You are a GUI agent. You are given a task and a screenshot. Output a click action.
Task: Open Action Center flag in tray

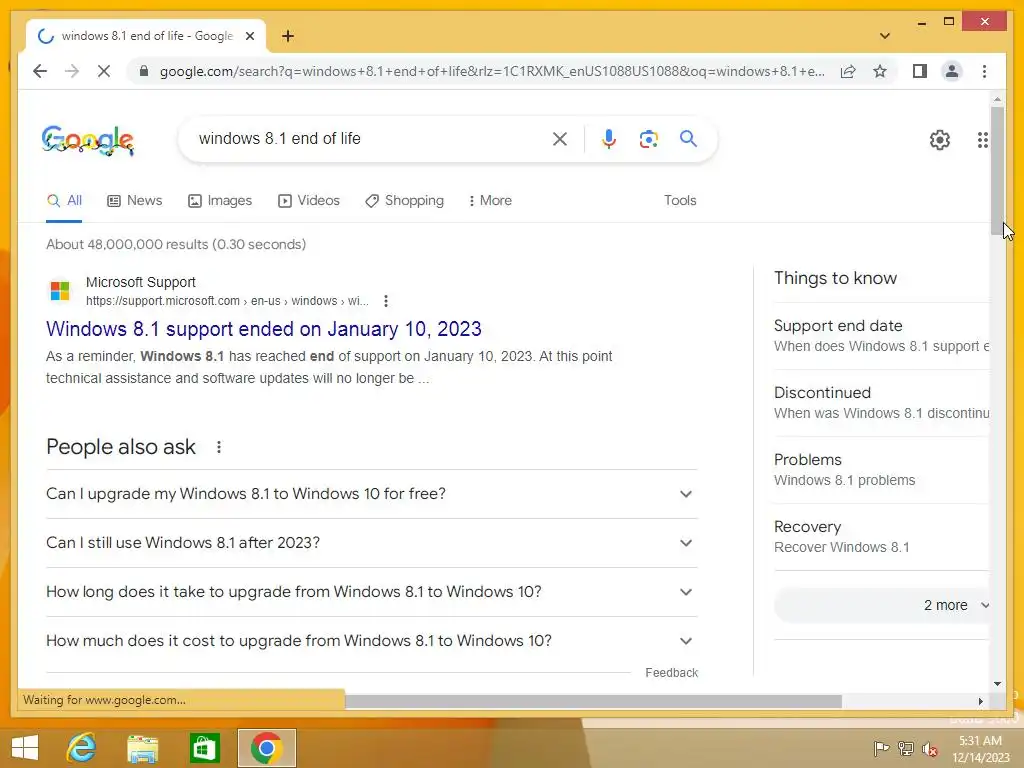[x=880, y=748]
